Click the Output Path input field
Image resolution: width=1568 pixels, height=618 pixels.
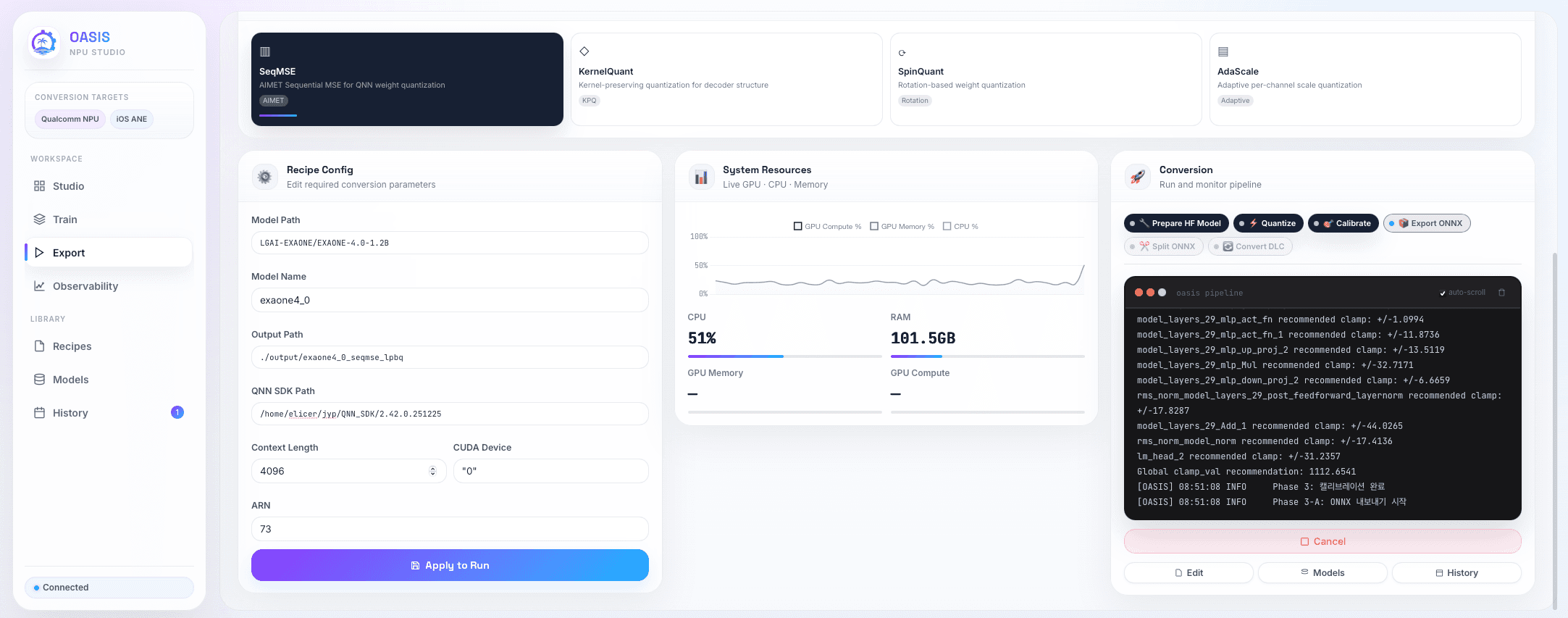pyautogui.click(x=450, y=357)
